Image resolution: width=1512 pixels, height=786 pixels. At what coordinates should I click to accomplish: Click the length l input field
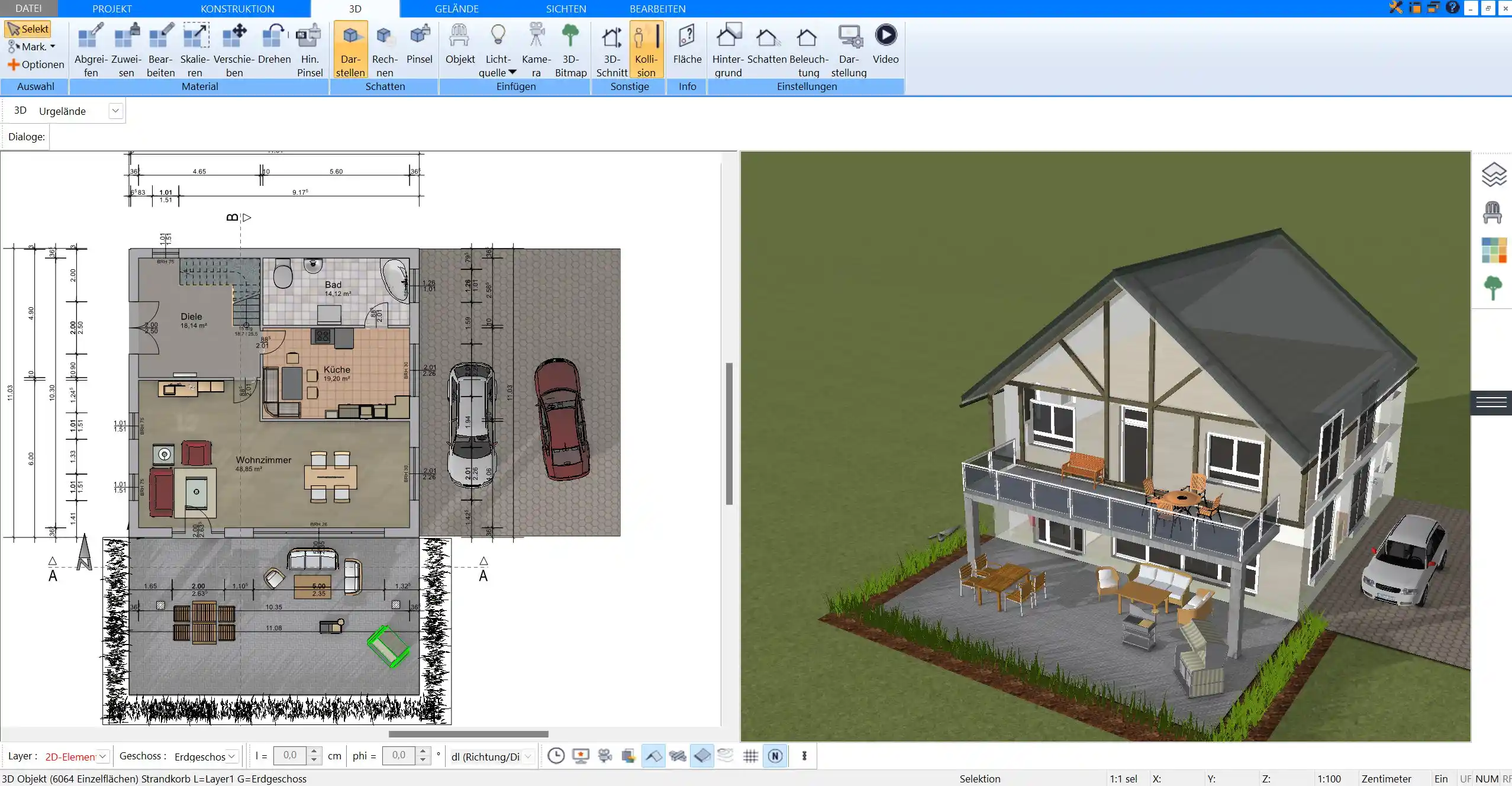(x=290, y=755)
